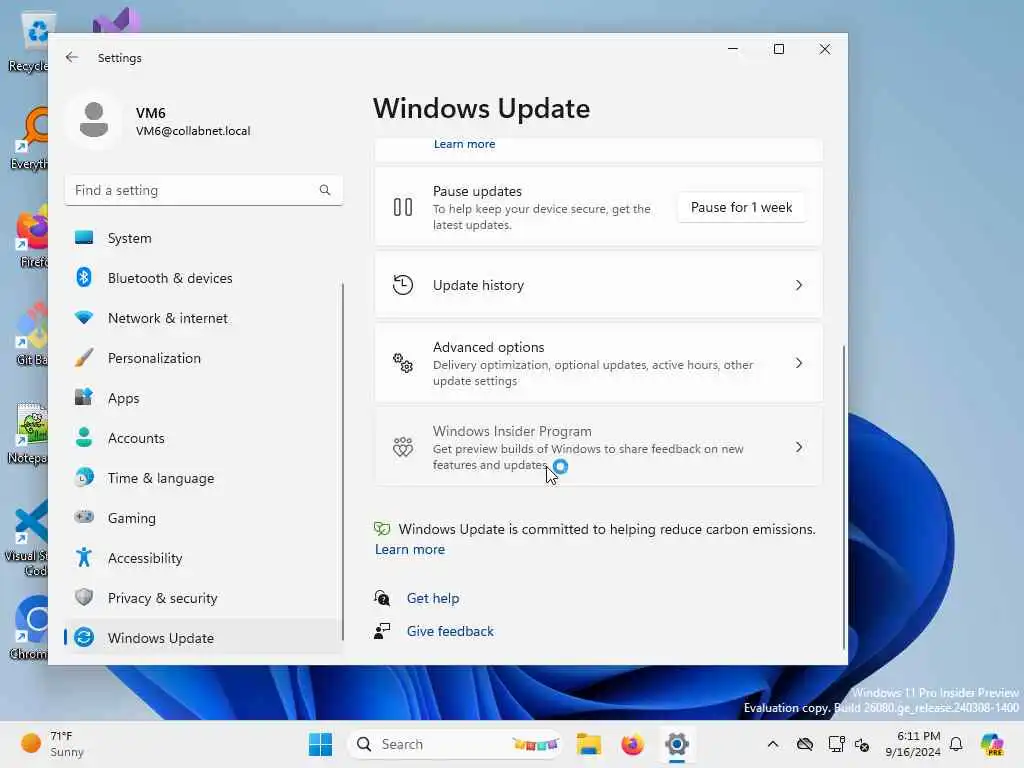Image resolution: width=1024 pixels, height=768 pixels.
Task: Click the taskbar Search box
Action: tap(455, 744)
